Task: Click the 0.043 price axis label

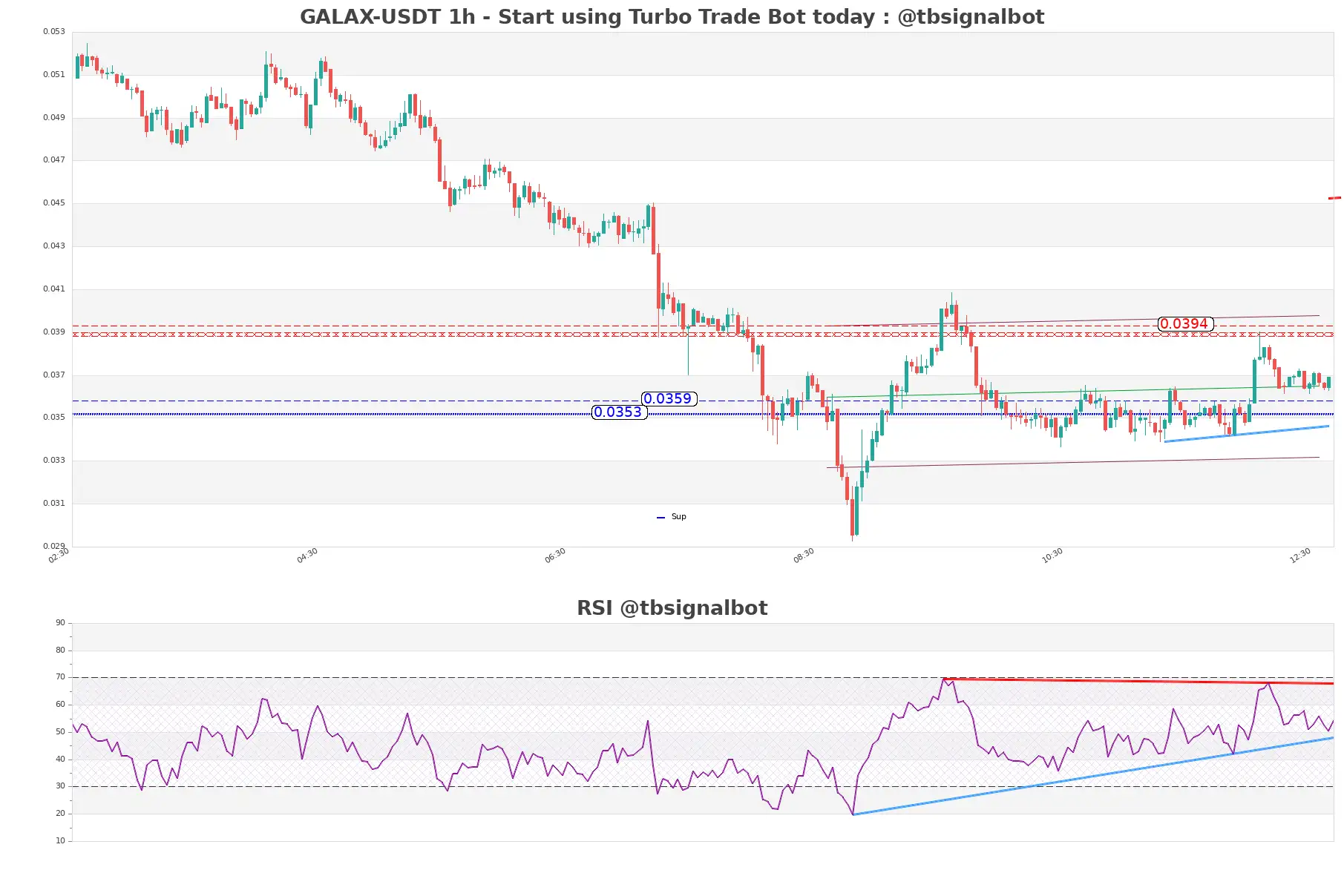Action: coord(54,246)
